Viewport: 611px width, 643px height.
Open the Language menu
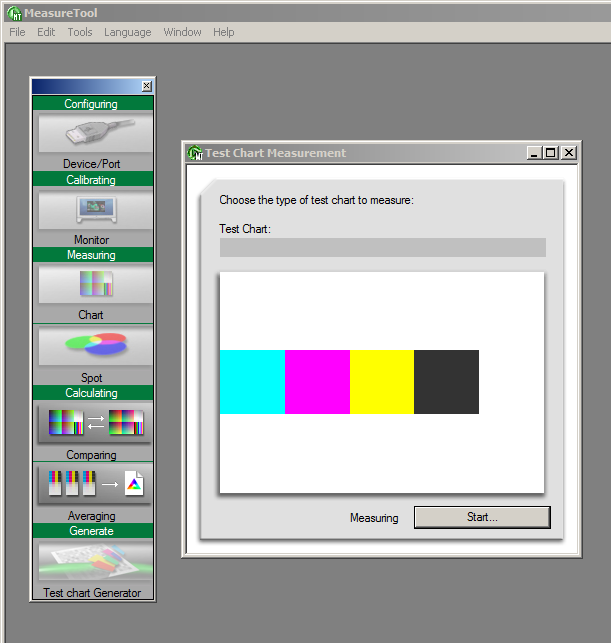pyautogui.click(x=128, y=32)
